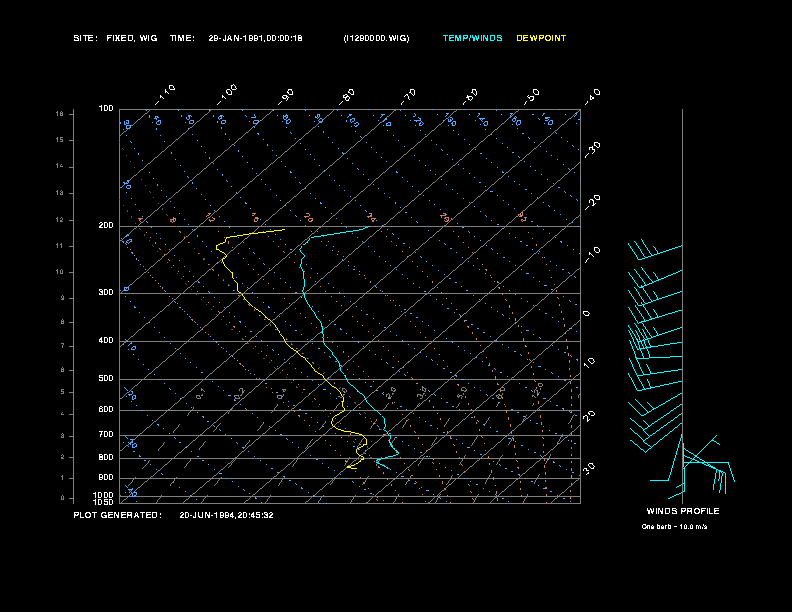
Task: Click altitude scale label 11
Action: 60,246
